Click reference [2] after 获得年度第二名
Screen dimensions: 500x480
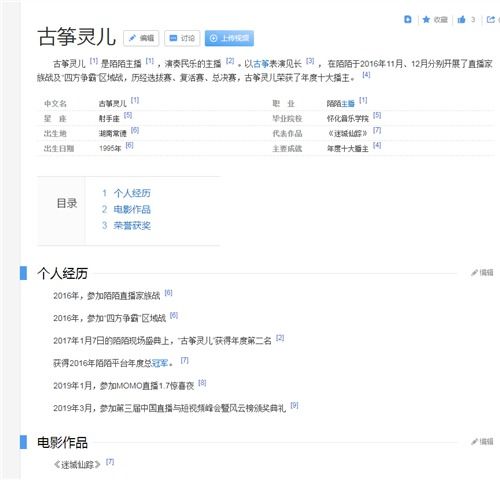point(280,338)
